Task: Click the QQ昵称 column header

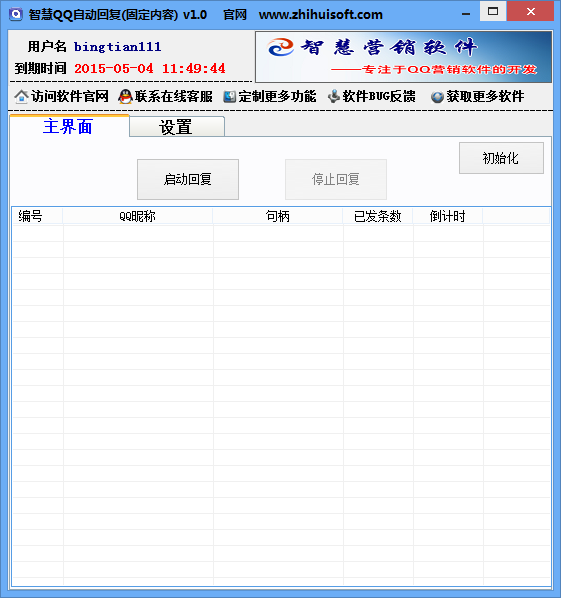Action: (x=138, y=216)
